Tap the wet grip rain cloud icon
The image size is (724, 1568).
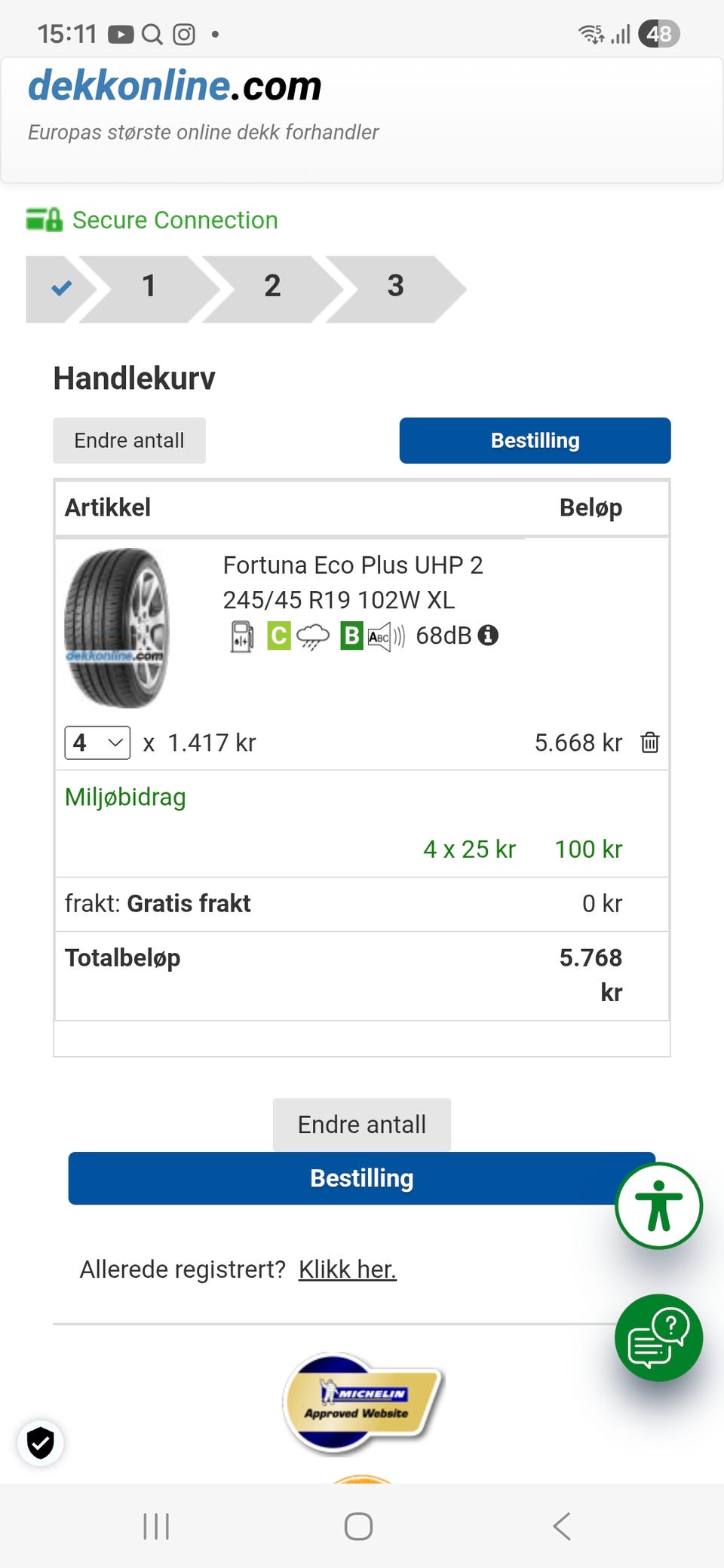312,636
